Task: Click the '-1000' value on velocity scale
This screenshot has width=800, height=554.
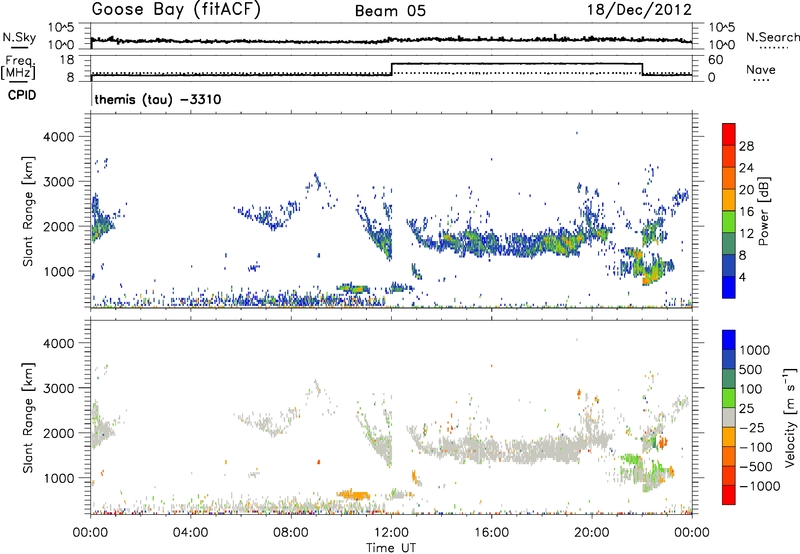Action: coord(760,486)
